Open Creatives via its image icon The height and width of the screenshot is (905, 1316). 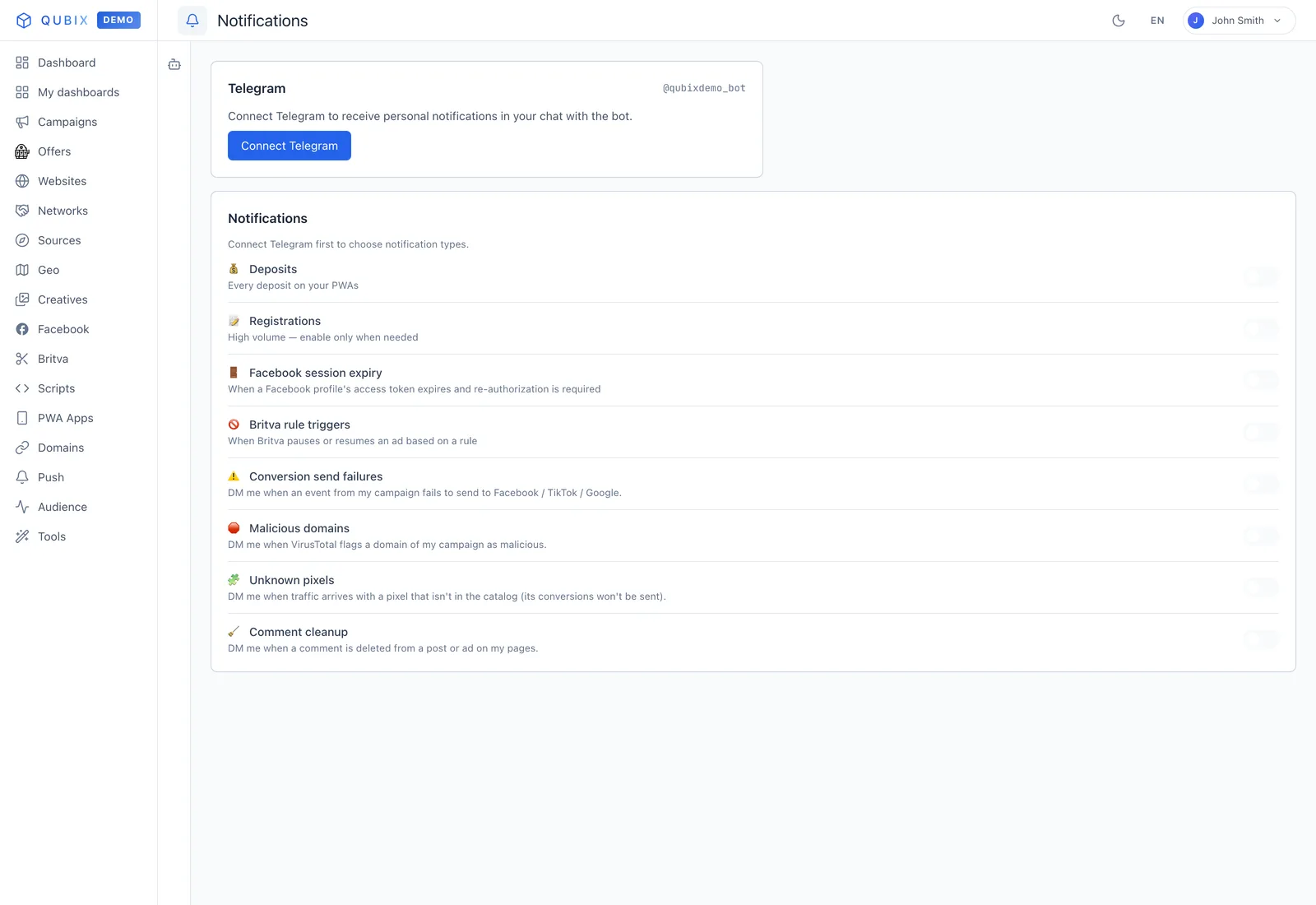pyautogui.click(x=22, y=299)
